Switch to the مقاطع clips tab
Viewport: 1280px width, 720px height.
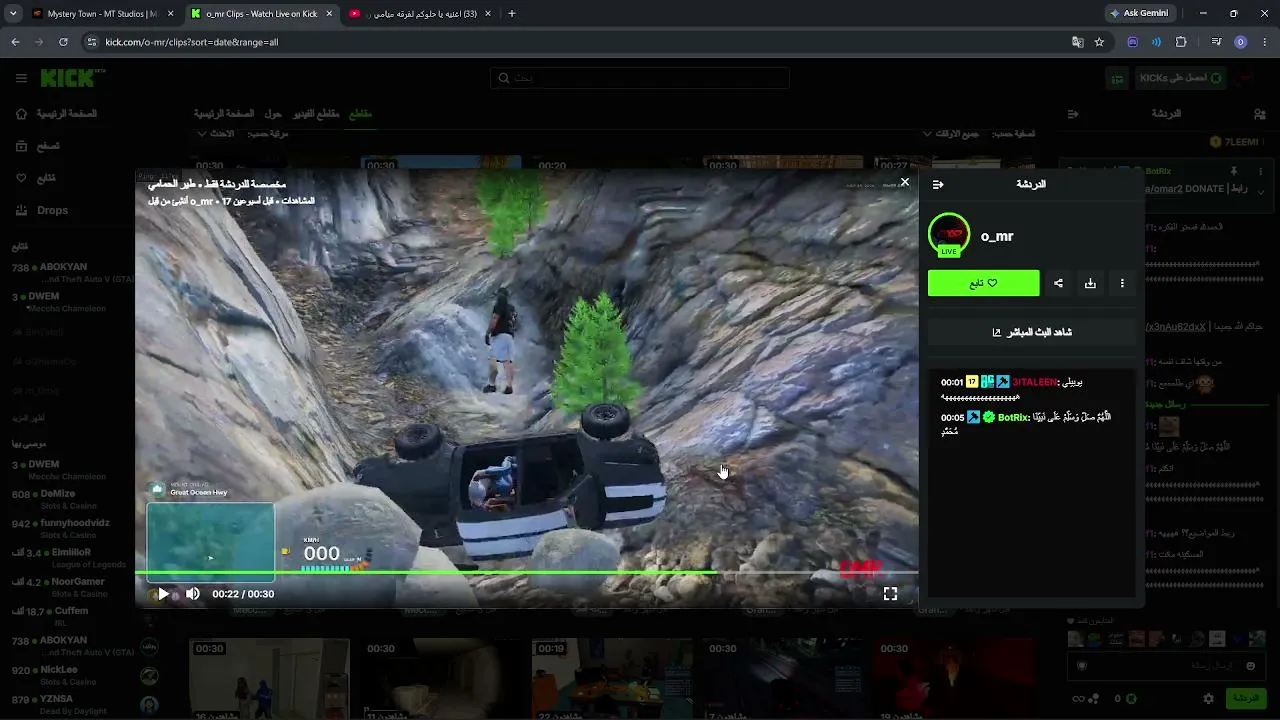pyautogui.click(x=360, y=114)
